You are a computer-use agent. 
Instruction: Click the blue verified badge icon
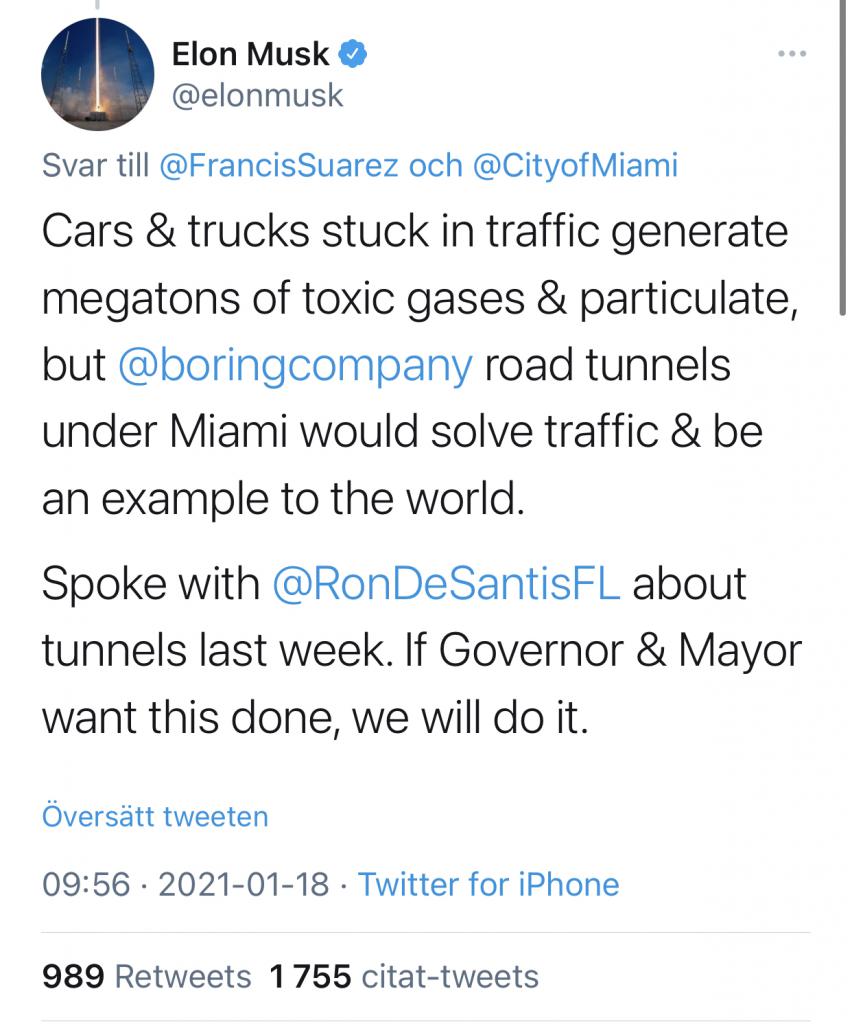click(x=353, y=54)
